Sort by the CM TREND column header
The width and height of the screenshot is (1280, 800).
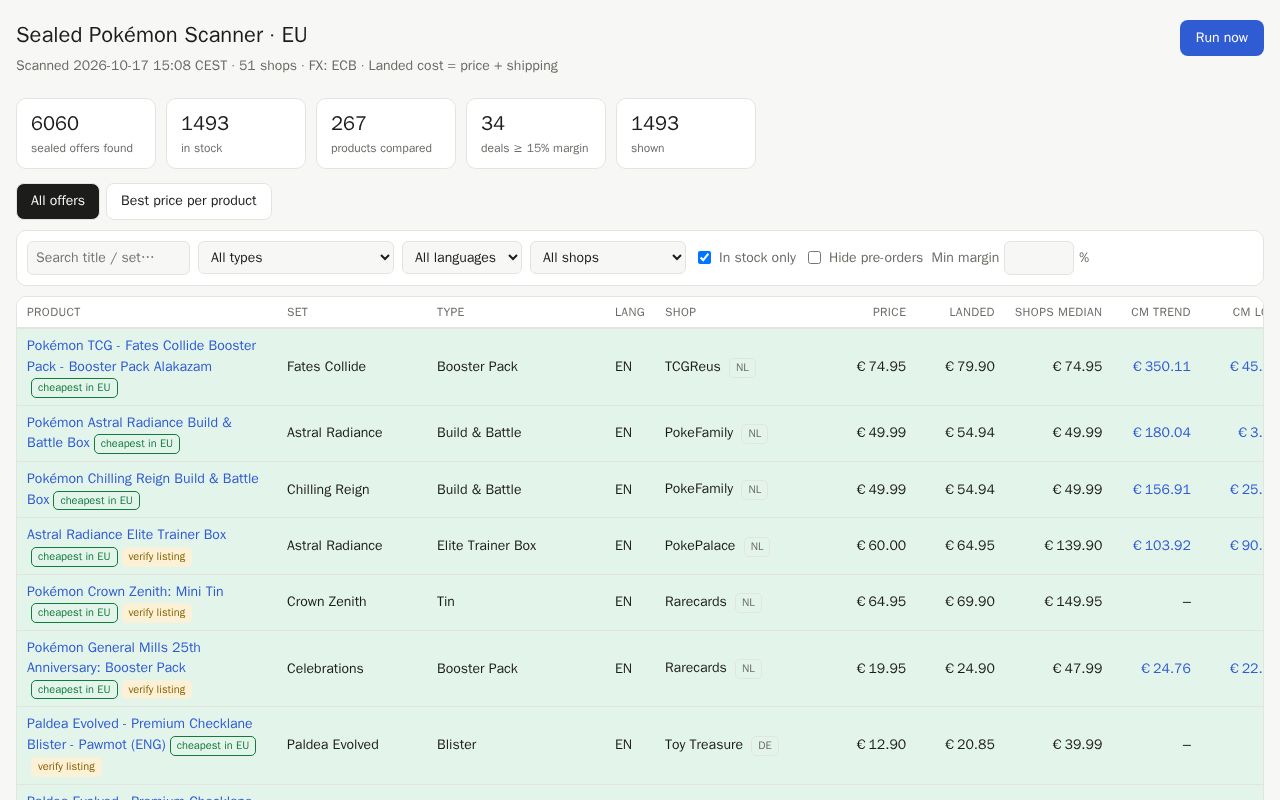pos(1160,313)
